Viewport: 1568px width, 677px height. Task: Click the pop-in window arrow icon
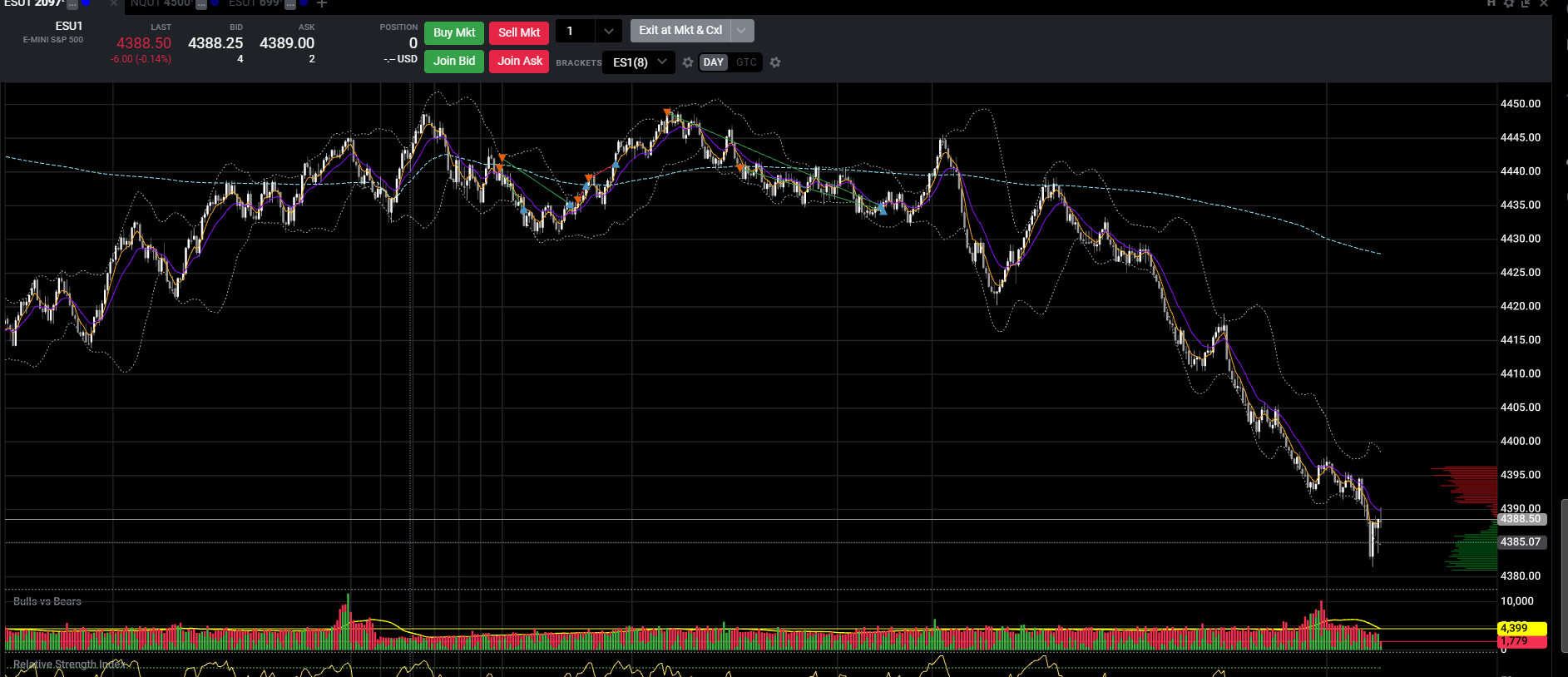[x=1526, y=3]
